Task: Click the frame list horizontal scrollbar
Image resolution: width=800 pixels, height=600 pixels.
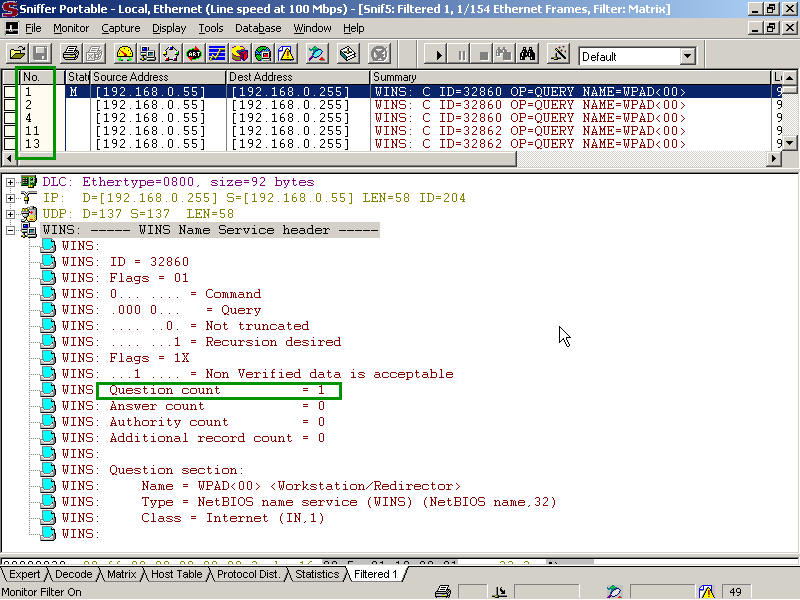Action: pos(300,159)
